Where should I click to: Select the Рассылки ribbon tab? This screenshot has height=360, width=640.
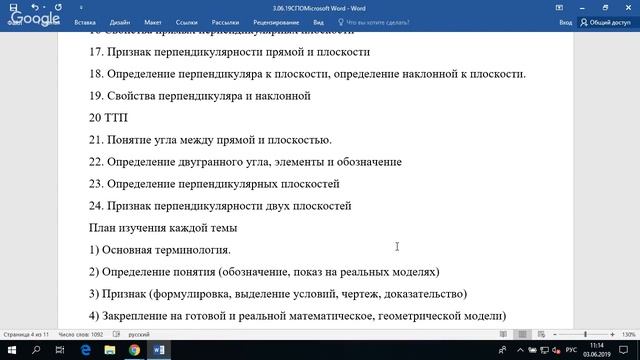pyautogui.click(x=225, y=22)
